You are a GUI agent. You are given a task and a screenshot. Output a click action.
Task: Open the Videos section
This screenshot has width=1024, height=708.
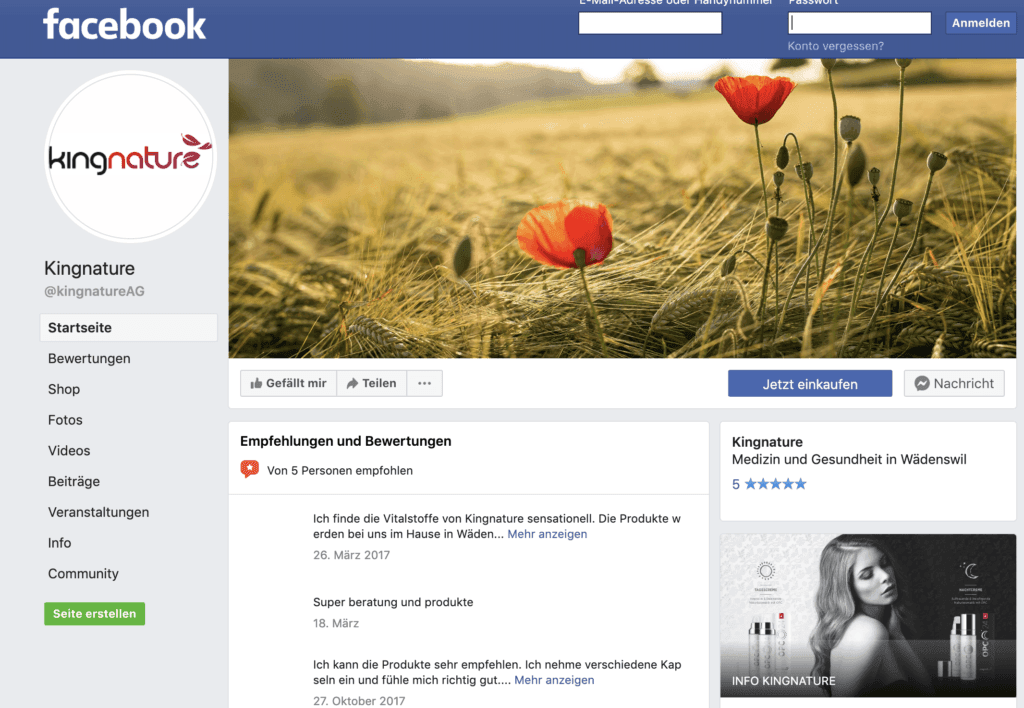coord(69,451)
